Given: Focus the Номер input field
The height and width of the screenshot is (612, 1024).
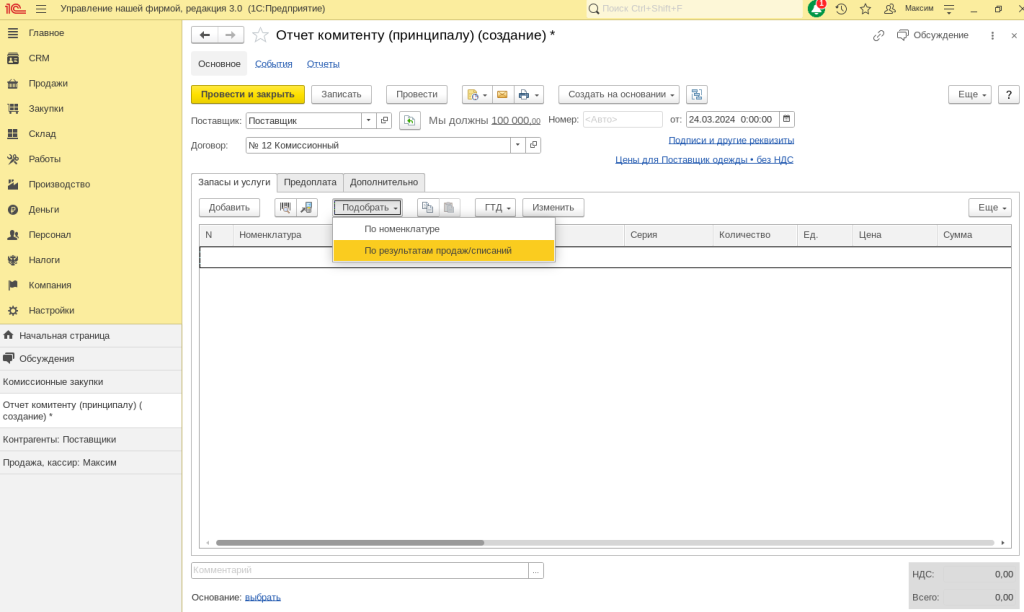Looking at the screenshot, I should tap(622, 120).
